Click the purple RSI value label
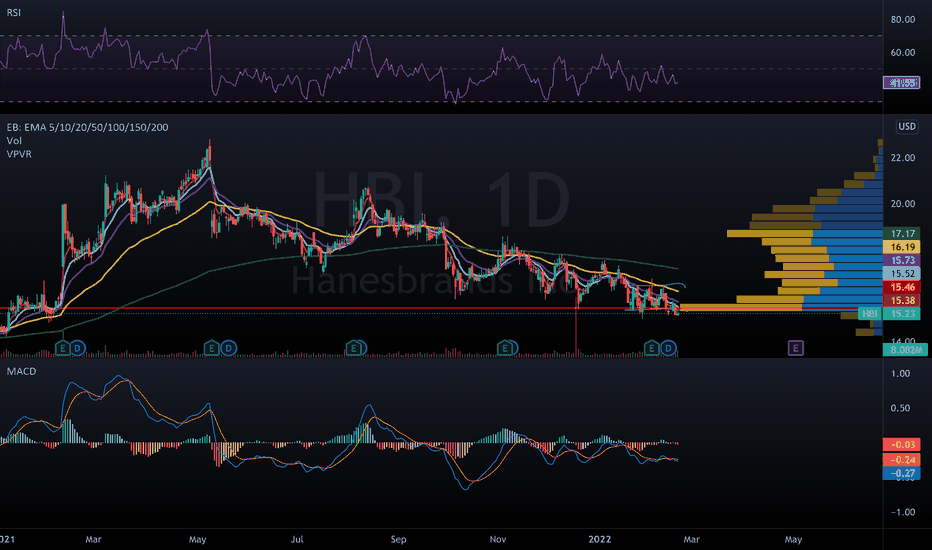 click(902, 83)
